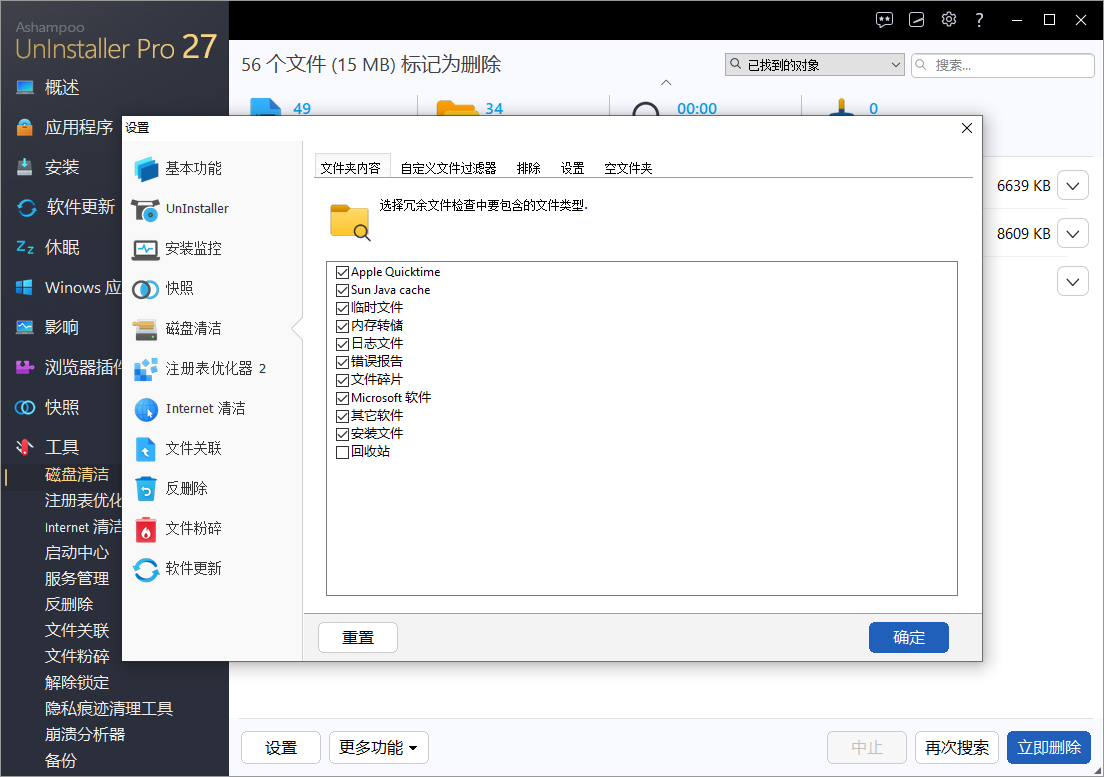Open 启动中心 in tools list
This screenshot has width=1104, height=777.
[x=77, y=552]
